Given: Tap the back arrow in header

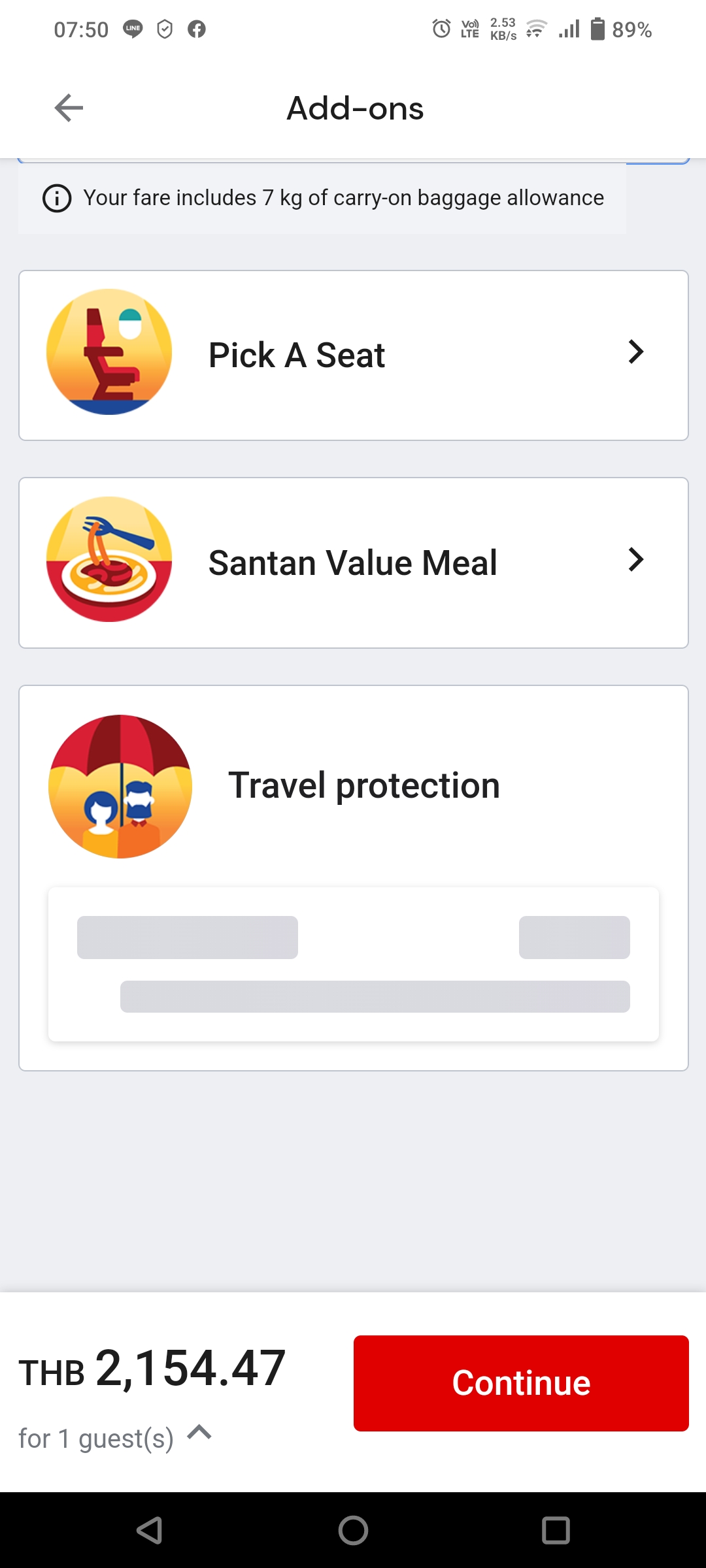Looking at the screenshot, I should 69,108.
